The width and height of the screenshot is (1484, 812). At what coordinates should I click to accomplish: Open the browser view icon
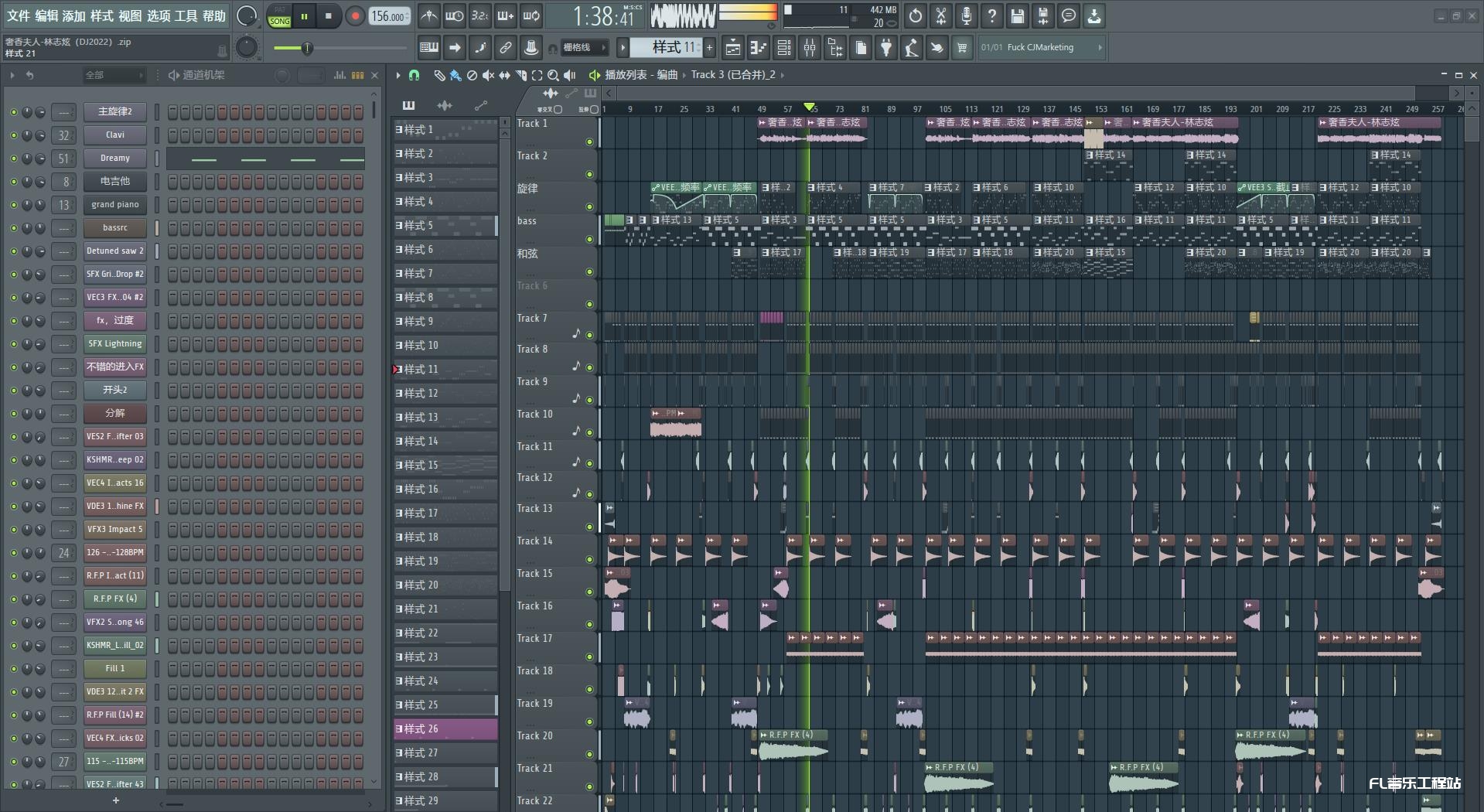coord(835,48)
